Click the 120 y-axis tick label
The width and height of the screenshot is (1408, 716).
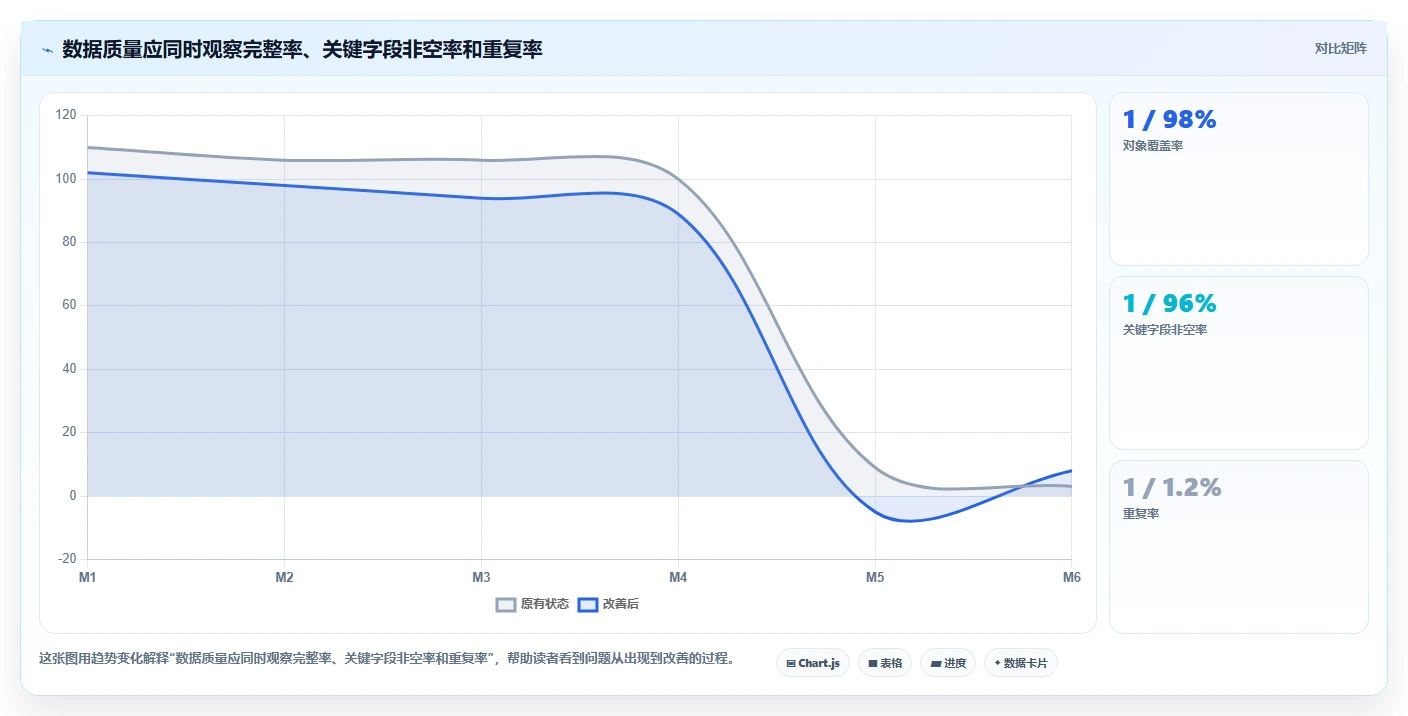pos(66,115)
